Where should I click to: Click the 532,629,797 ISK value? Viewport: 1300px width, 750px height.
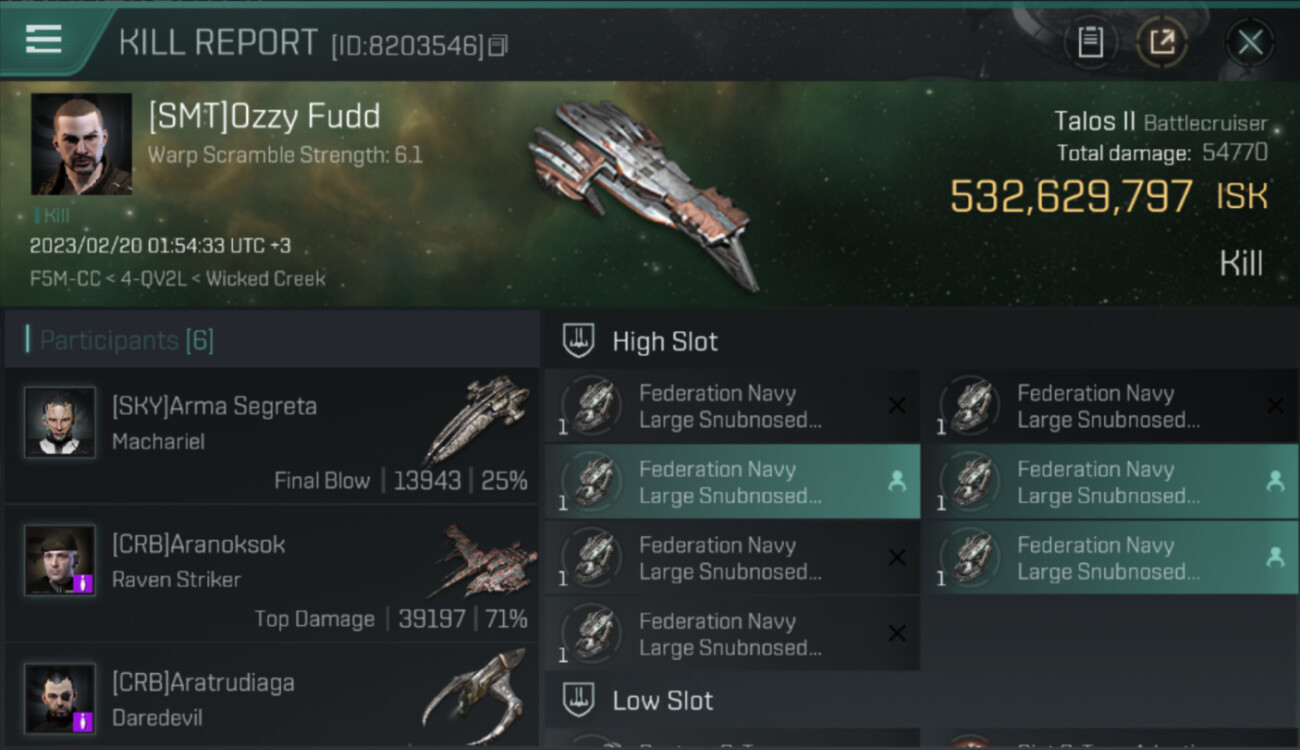point(1071,196)
